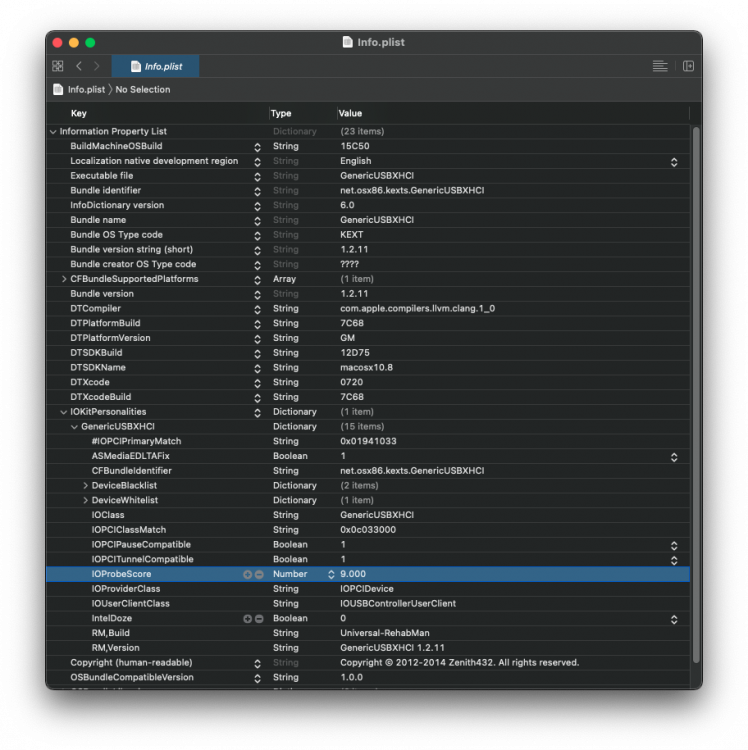Open key stepper for Bundle identifier
Image resolution: width=748 pixels, height=750 pixels.
[257, 191]
